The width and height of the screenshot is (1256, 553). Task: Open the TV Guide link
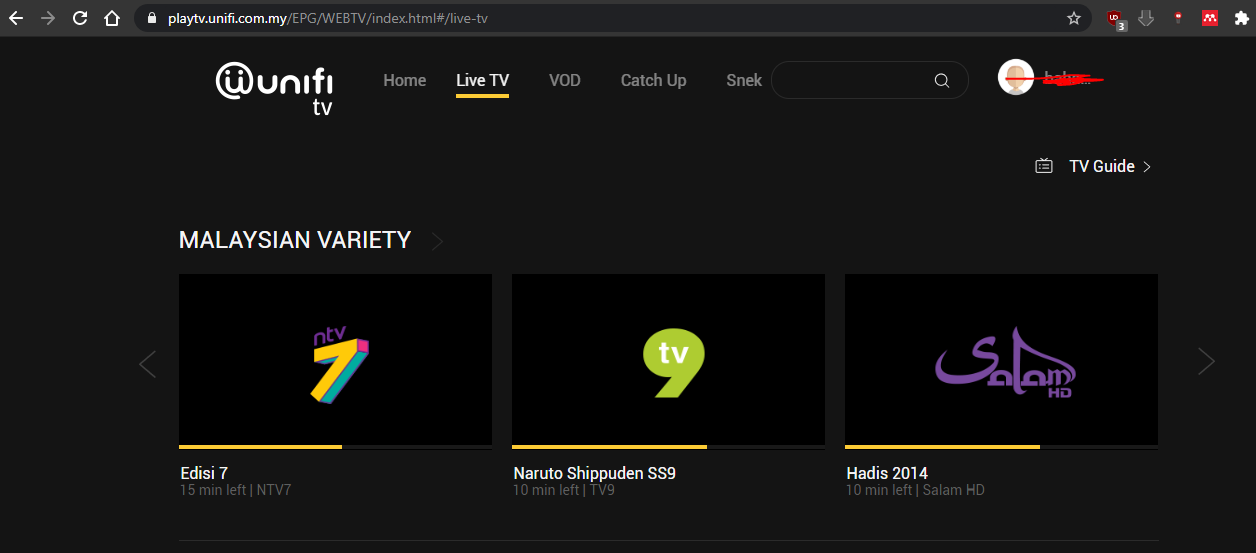[x=1102, y=166]
